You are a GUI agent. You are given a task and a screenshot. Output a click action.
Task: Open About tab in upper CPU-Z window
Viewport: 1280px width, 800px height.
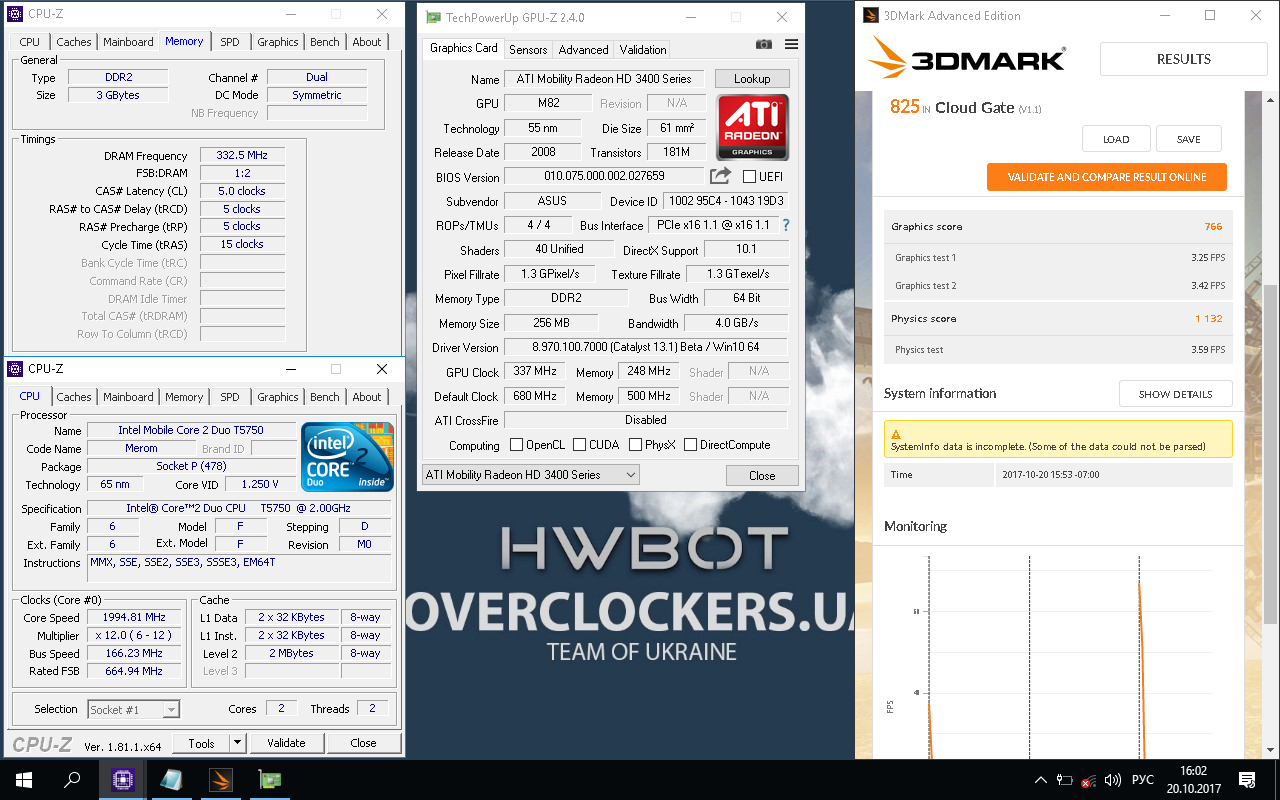point(367,42)
